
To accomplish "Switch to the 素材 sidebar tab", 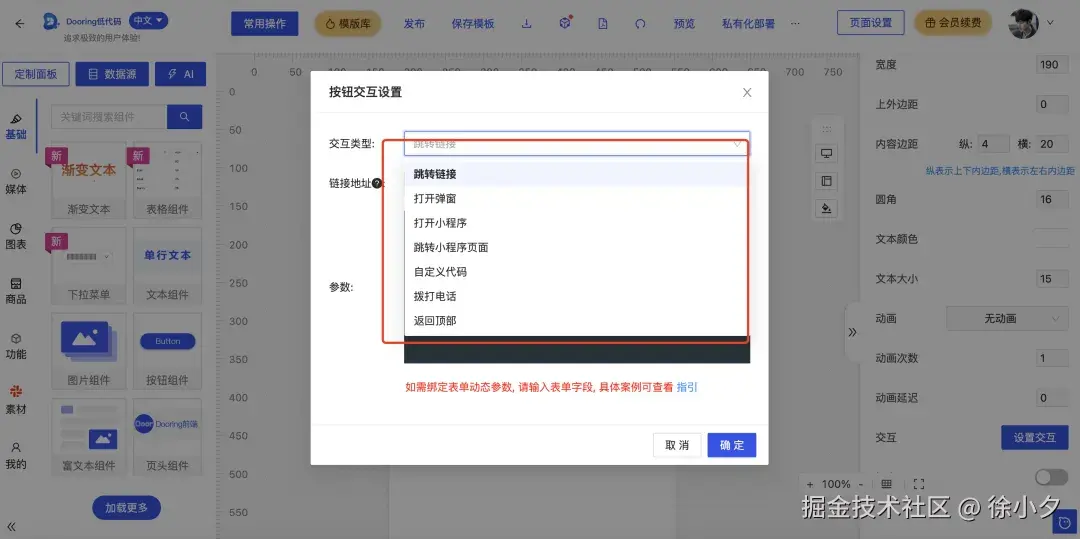I will (16, 401).
